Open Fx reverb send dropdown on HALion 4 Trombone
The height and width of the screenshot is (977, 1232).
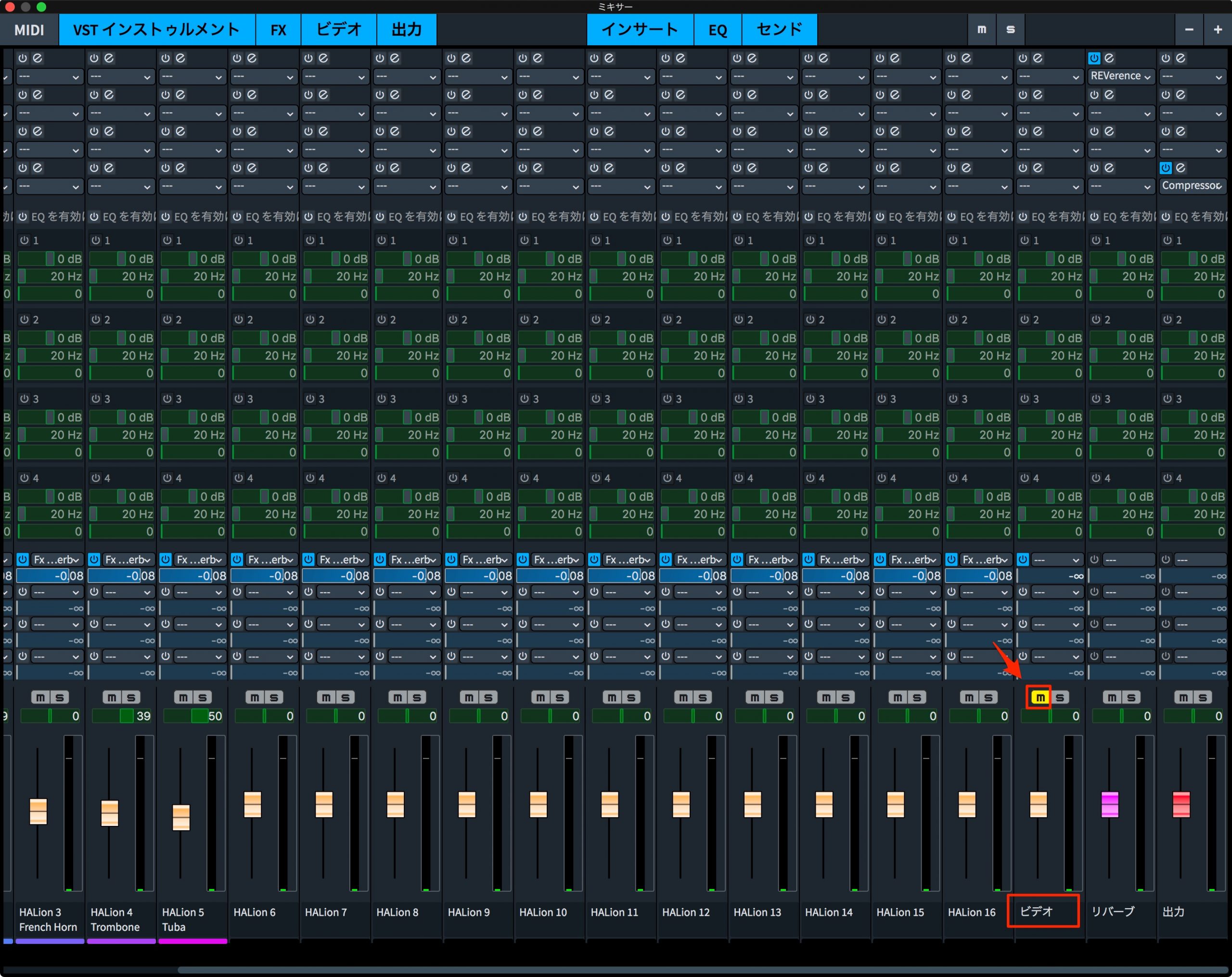click(x=128, y=559)
